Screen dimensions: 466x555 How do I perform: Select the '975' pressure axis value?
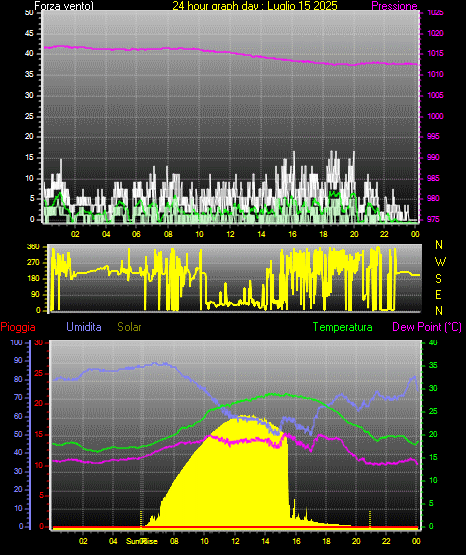[x=433, y=219]
